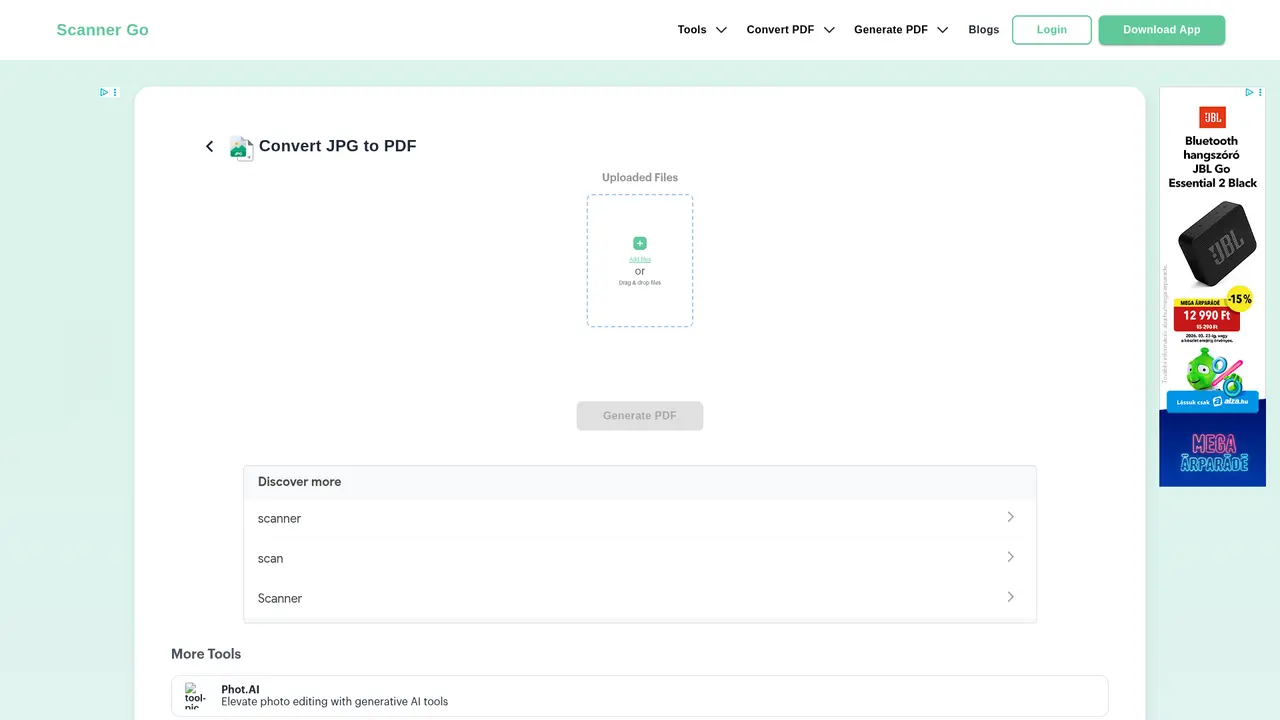
Task: Click the 'scanner' lowercase suggestion text
Action: click(279, 518)
